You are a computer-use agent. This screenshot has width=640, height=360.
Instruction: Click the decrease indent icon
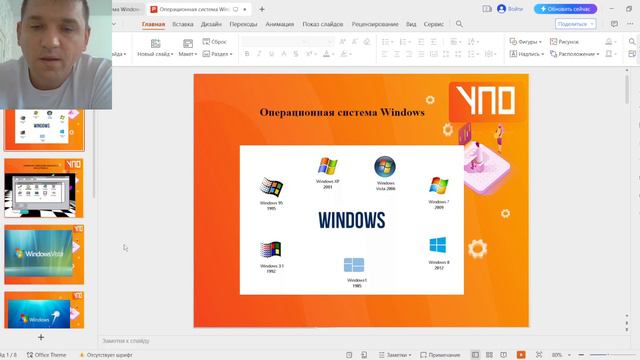click(421, 42)
